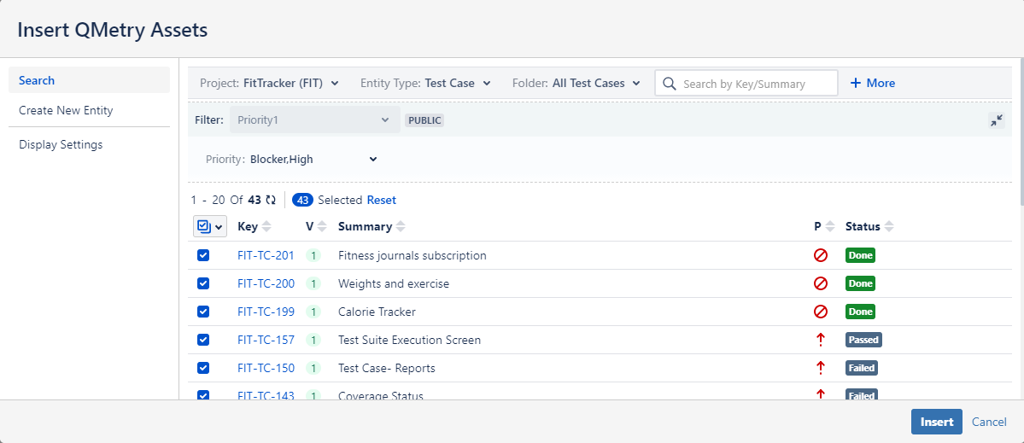Open the Project FitTracker dropdown
Screen dimensions: 1024x443
click(x=269, y=83)
